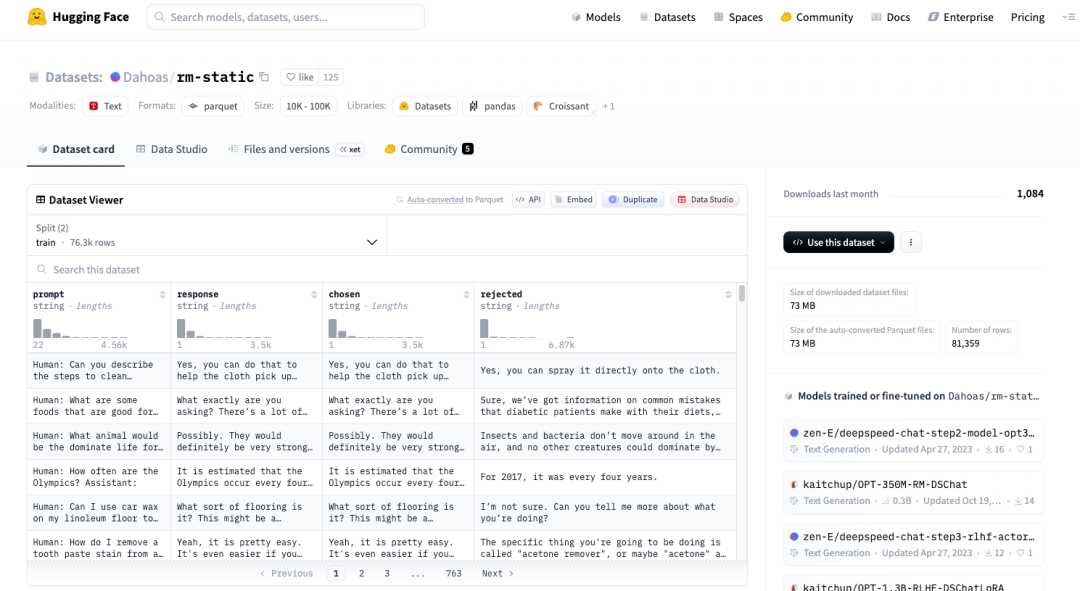Jump to page 763
The height and width of the screenshot is (591, 1080).
[x=453, y=573]
